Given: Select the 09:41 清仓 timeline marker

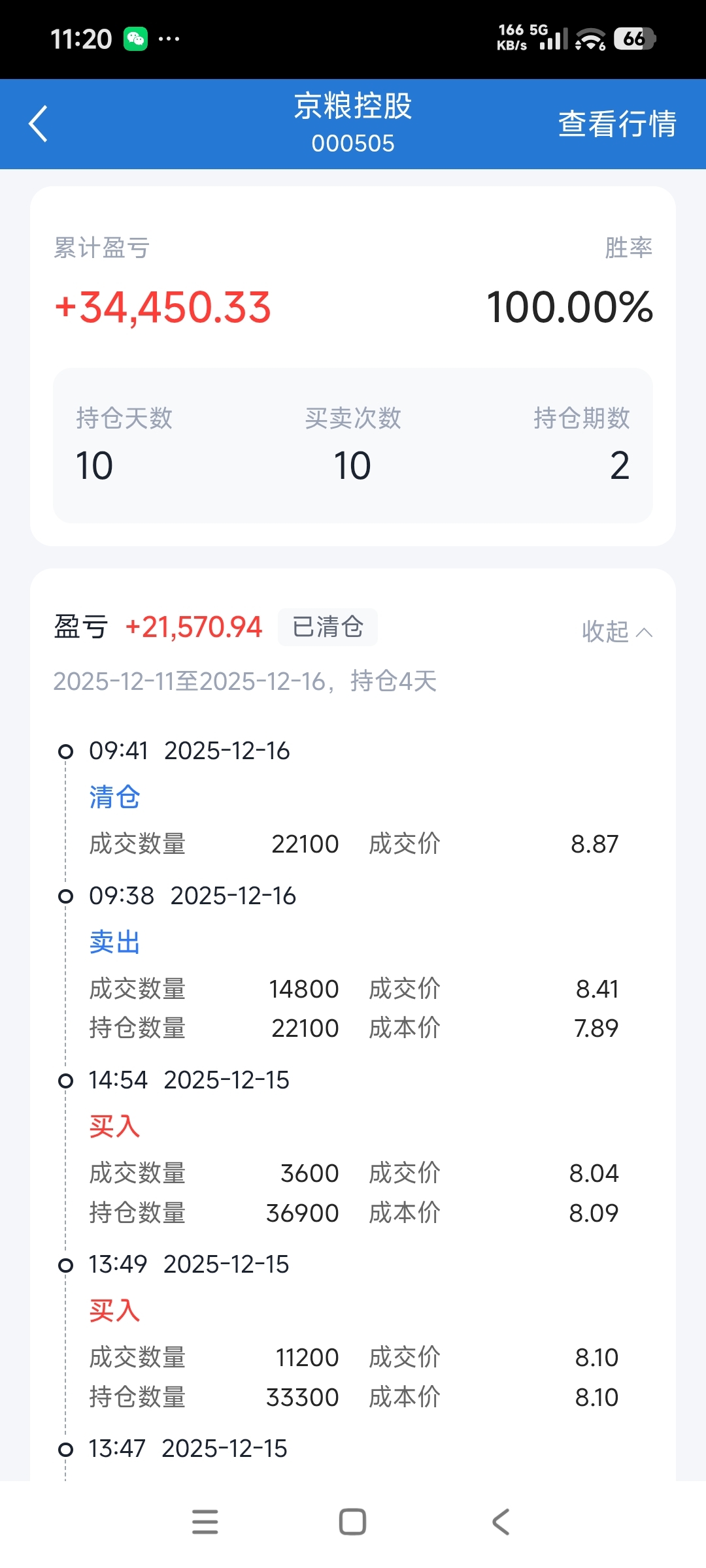Looking at the screenshot, I should (65, 751).
